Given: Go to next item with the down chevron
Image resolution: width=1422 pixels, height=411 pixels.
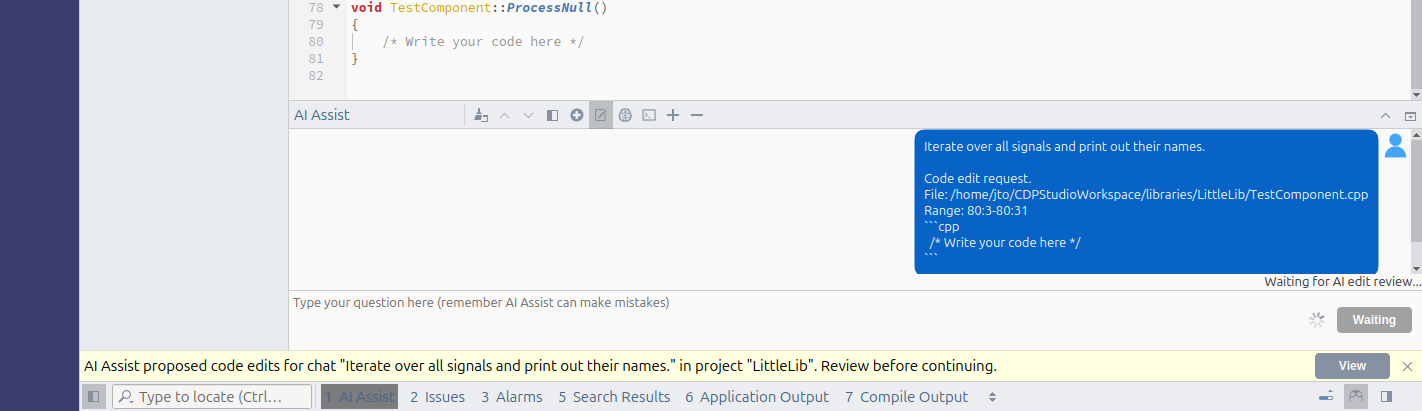Looking at the screenshot, I should click(529, 115).
